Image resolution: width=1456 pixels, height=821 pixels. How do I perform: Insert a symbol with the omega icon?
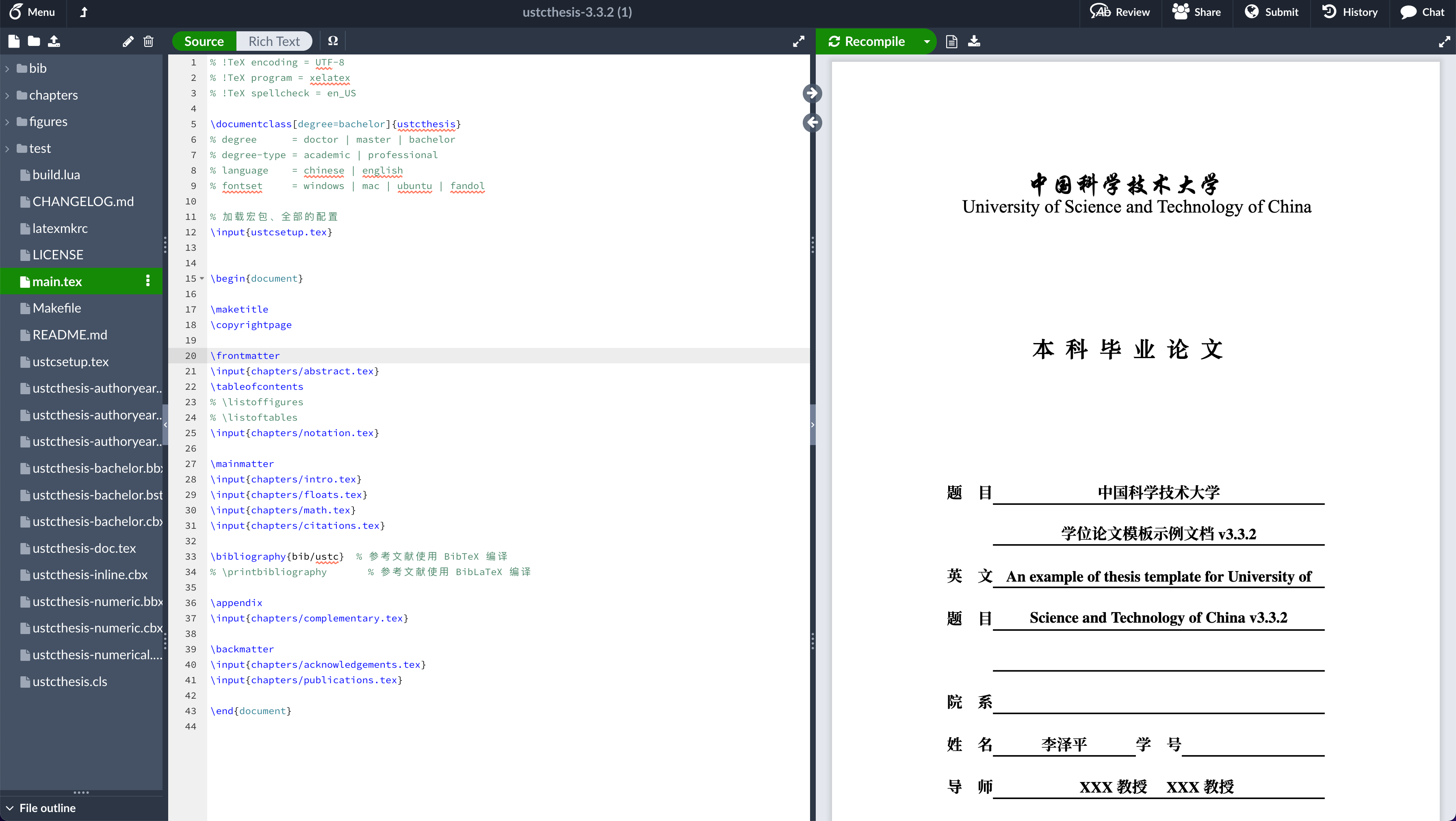[x=333, y=41]
